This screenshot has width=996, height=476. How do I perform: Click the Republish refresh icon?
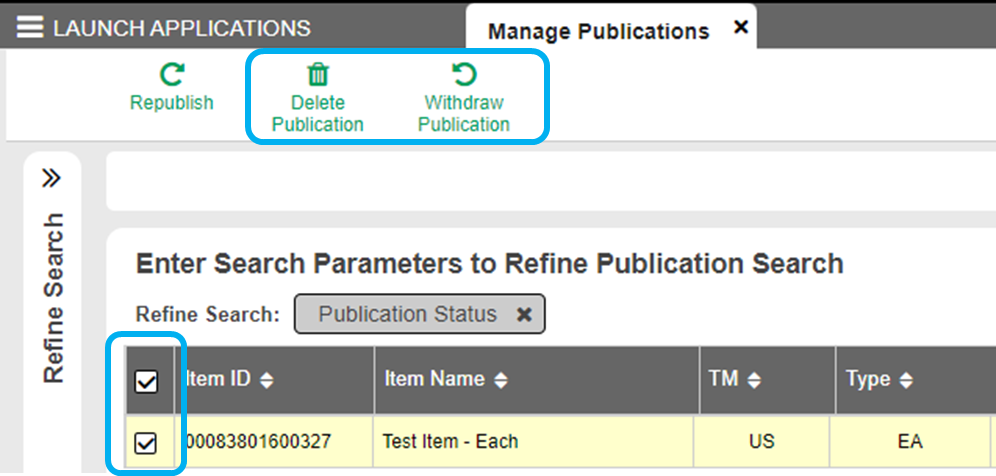[172, 74]
